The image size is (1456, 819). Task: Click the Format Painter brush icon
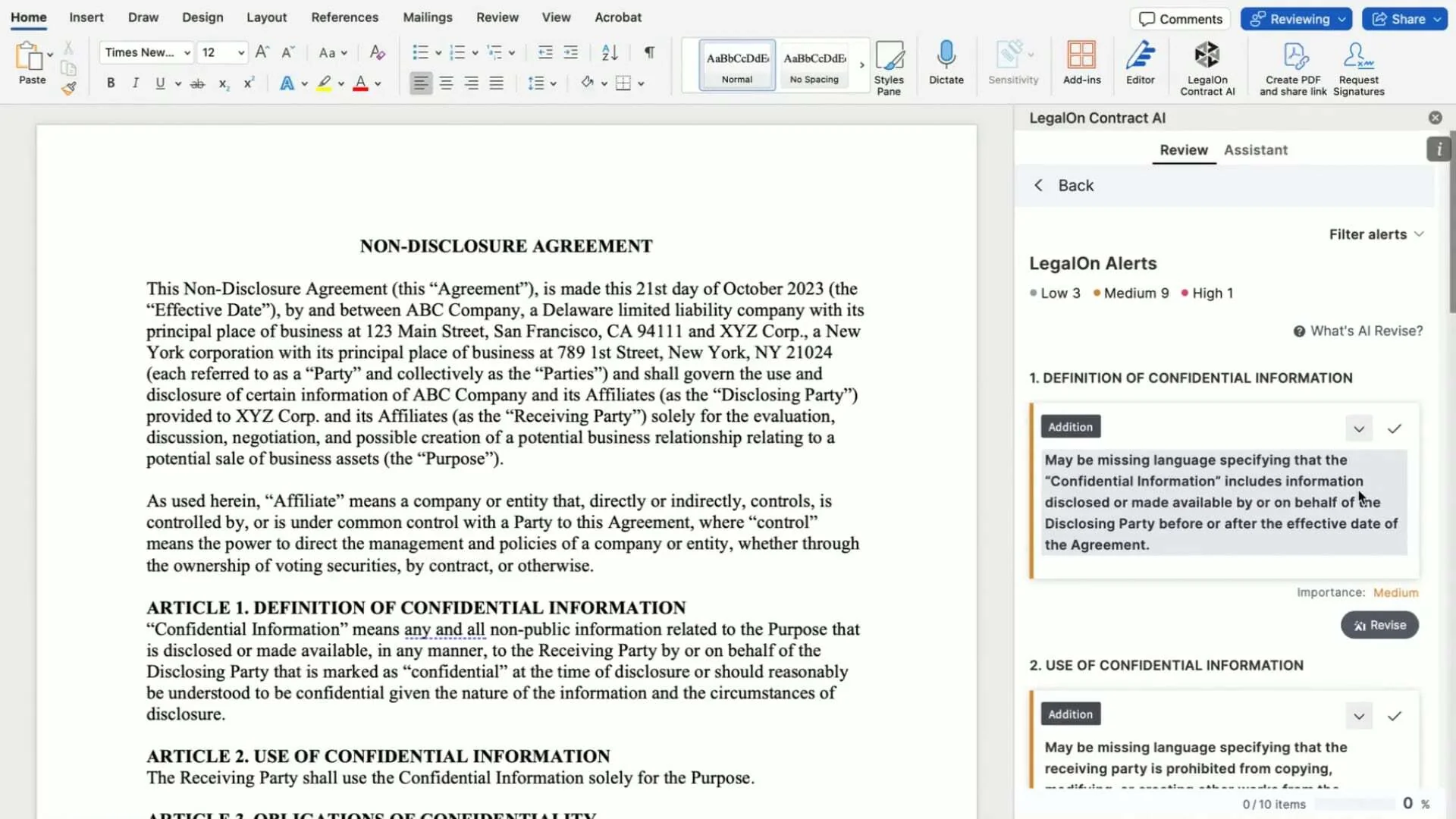point(69,89)
